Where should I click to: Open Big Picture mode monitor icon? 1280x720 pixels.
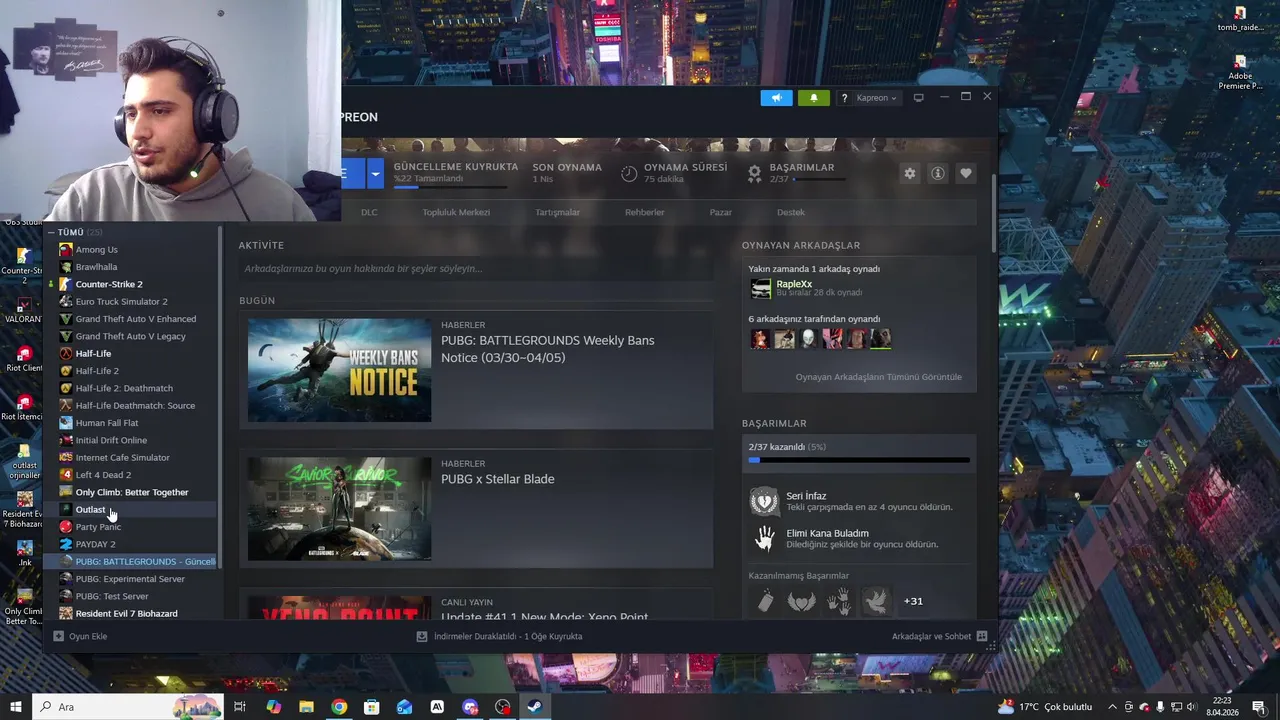918,97
